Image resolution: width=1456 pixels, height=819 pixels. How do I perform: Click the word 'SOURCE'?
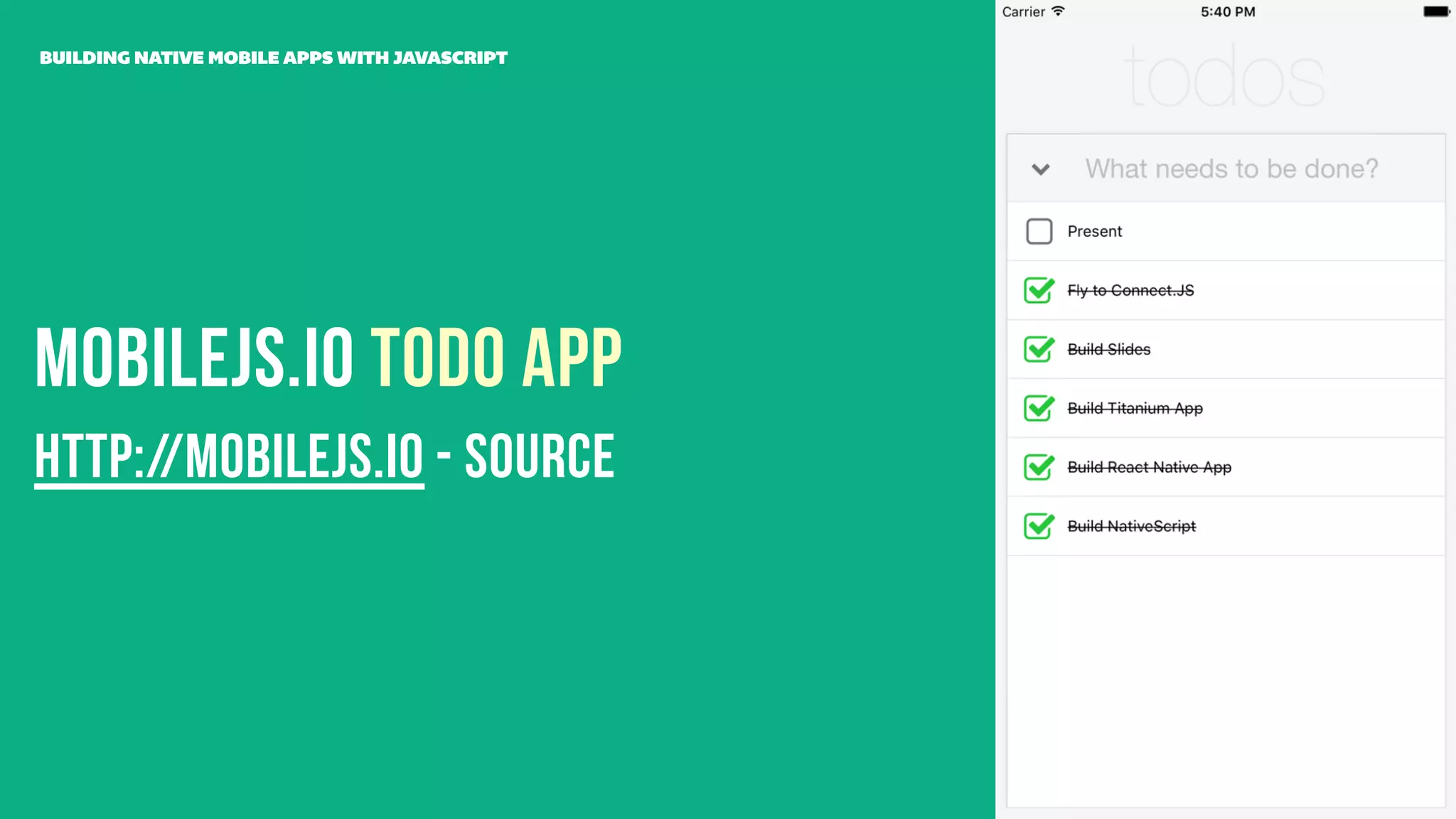point(539,456)
